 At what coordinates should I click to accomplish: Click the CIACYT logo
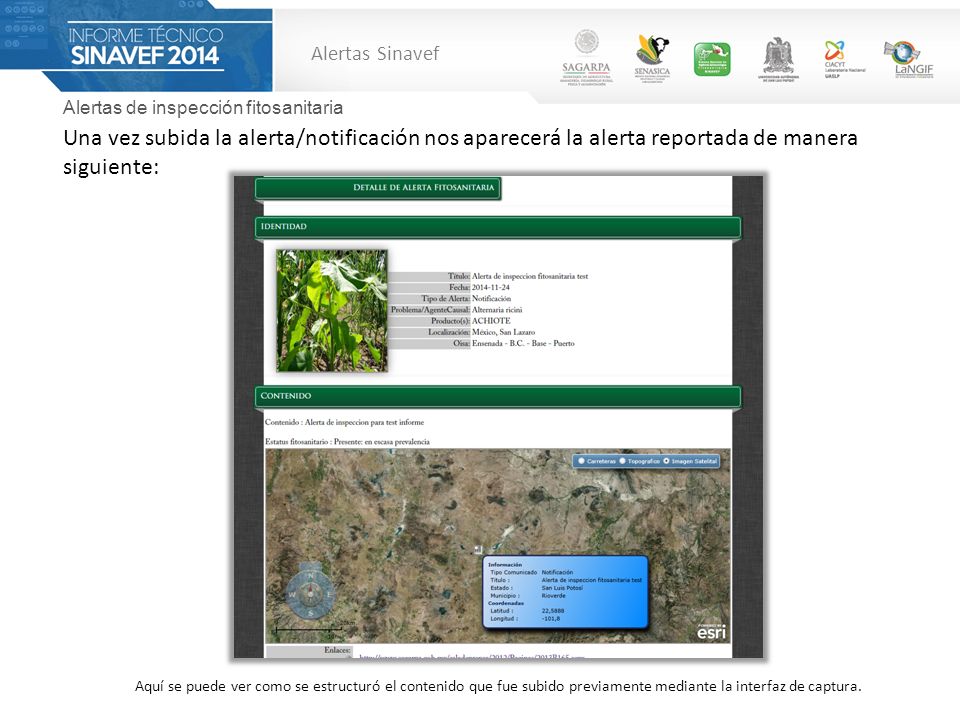point(844,59)
